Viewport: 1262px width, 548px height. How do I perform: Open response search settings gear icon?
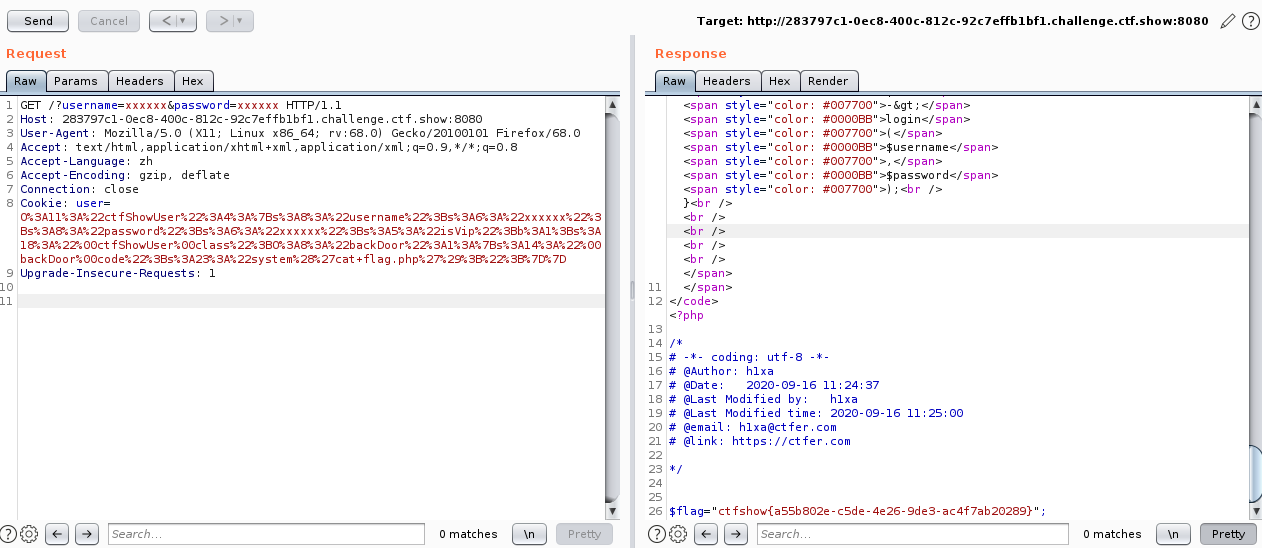[x=677, y=534]
